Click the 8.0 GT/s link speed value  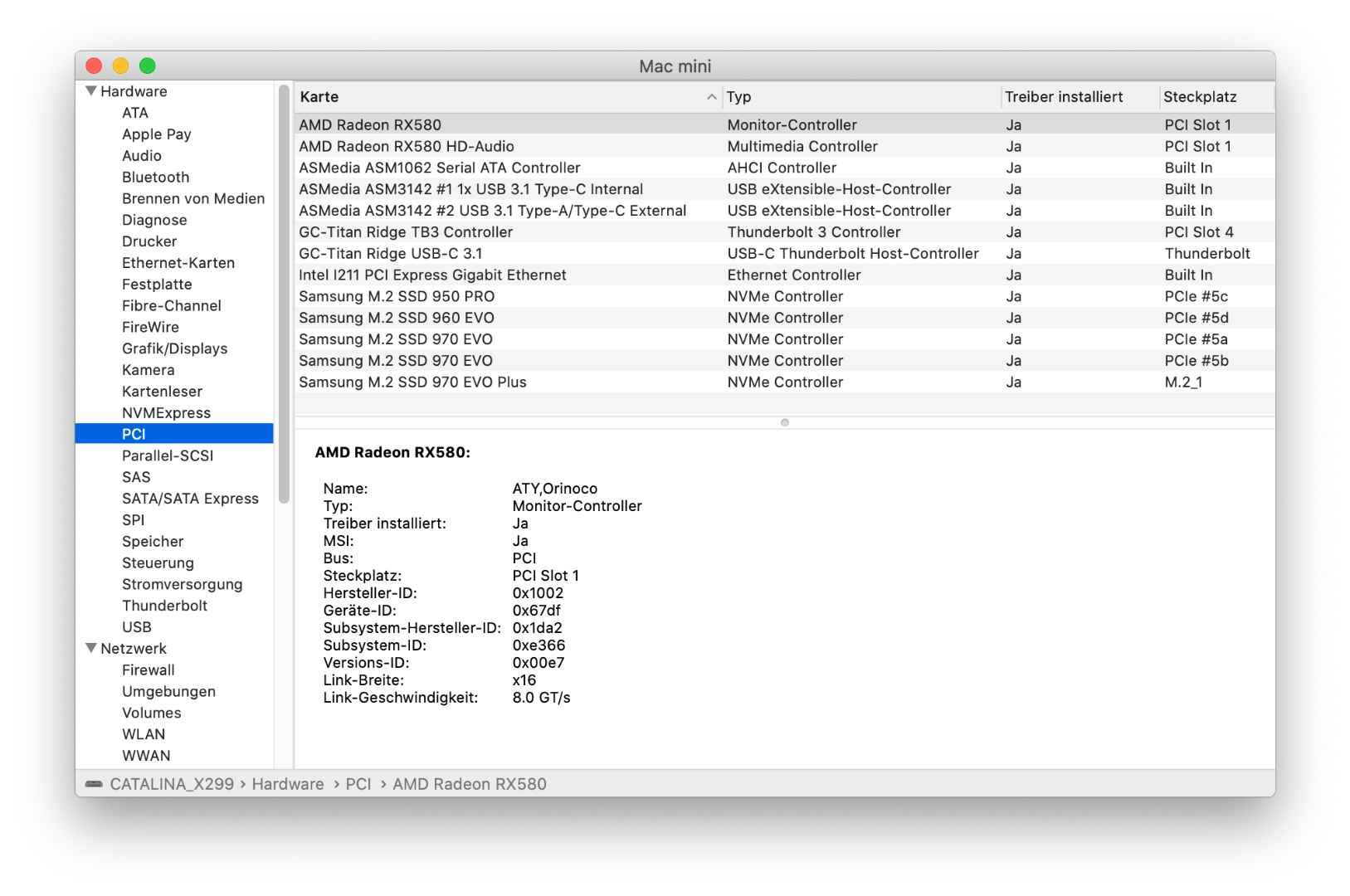point(542,698)
